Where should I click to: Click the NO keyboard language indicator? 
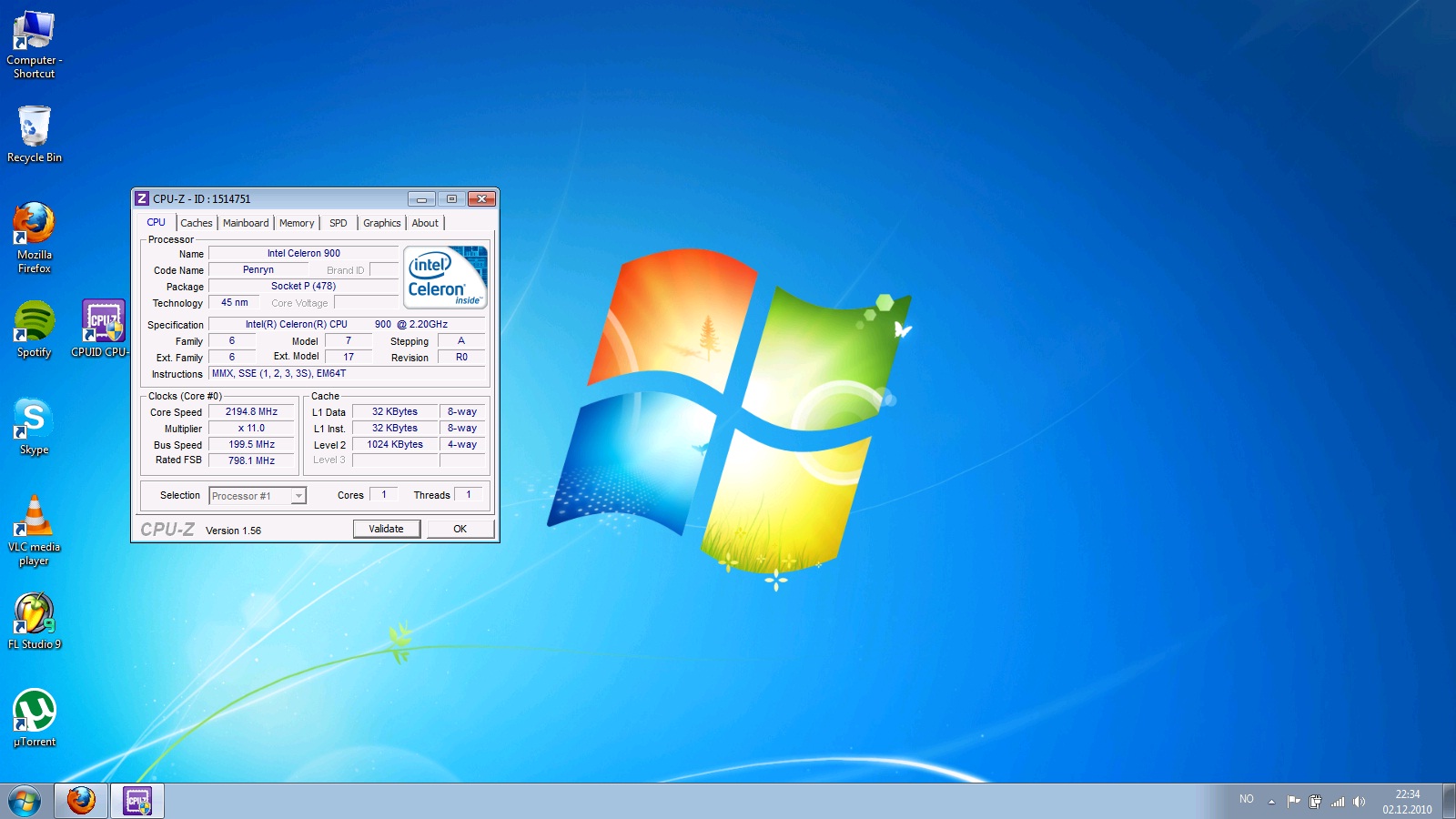click(x=1246, y=799)
